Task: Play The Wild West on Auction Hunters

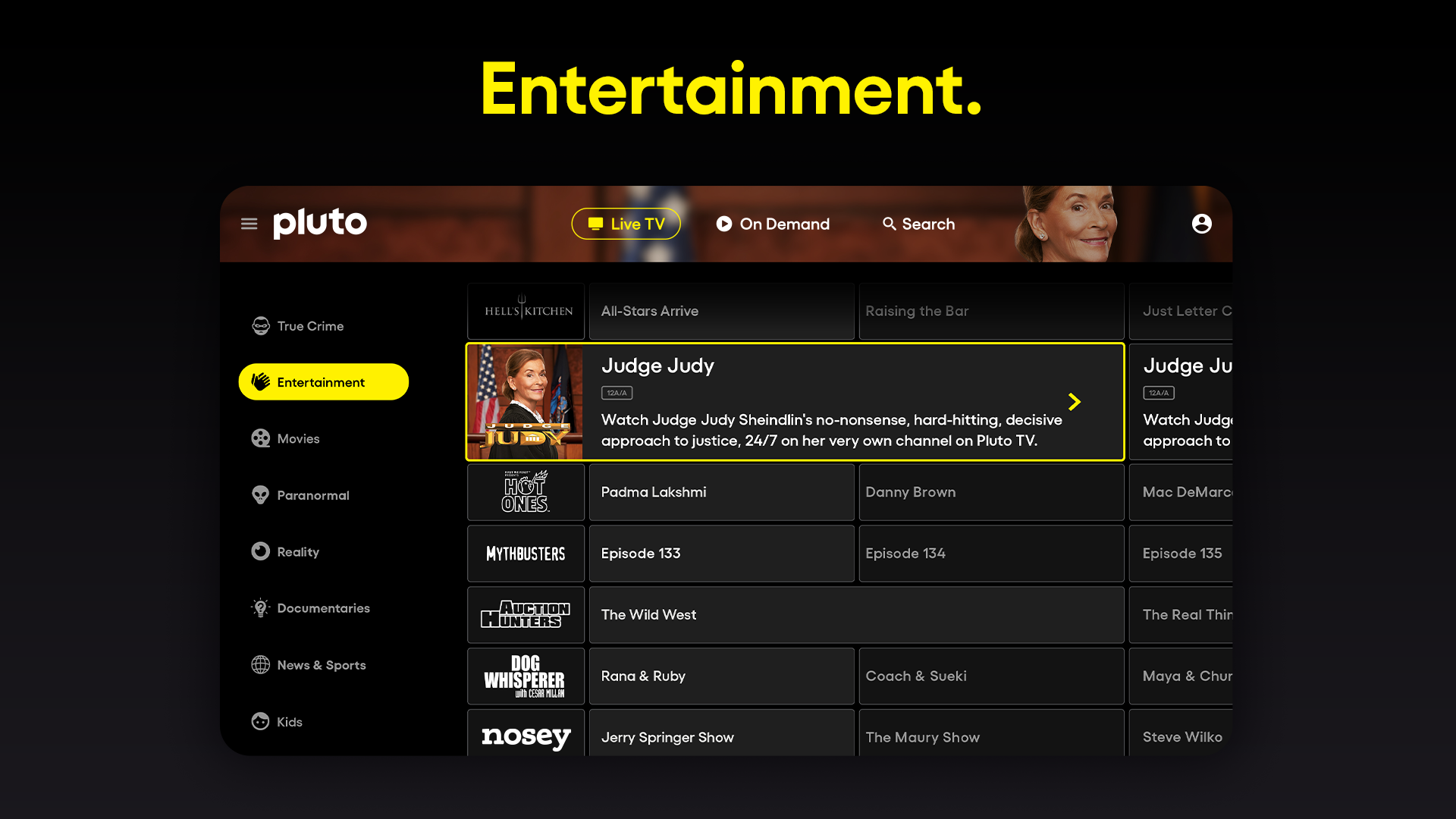Action: (855, 614)
